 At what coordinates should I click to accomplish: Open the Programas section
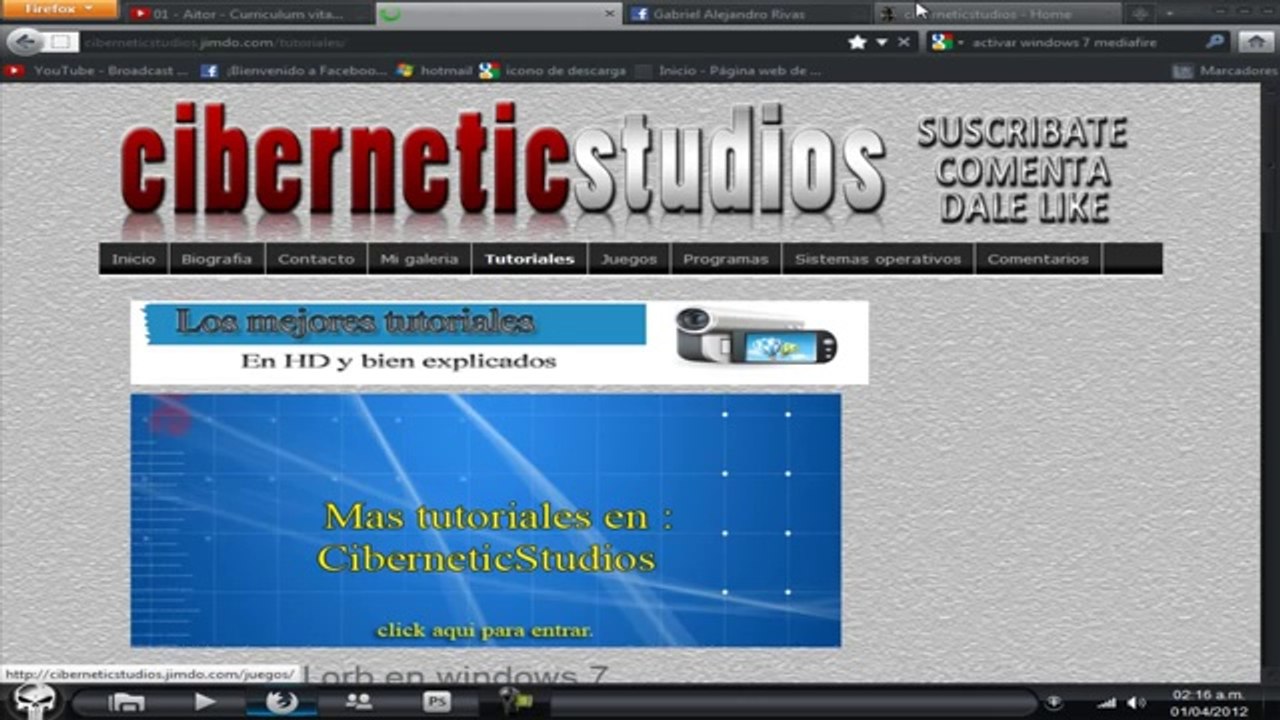click(x=726, y=259)
